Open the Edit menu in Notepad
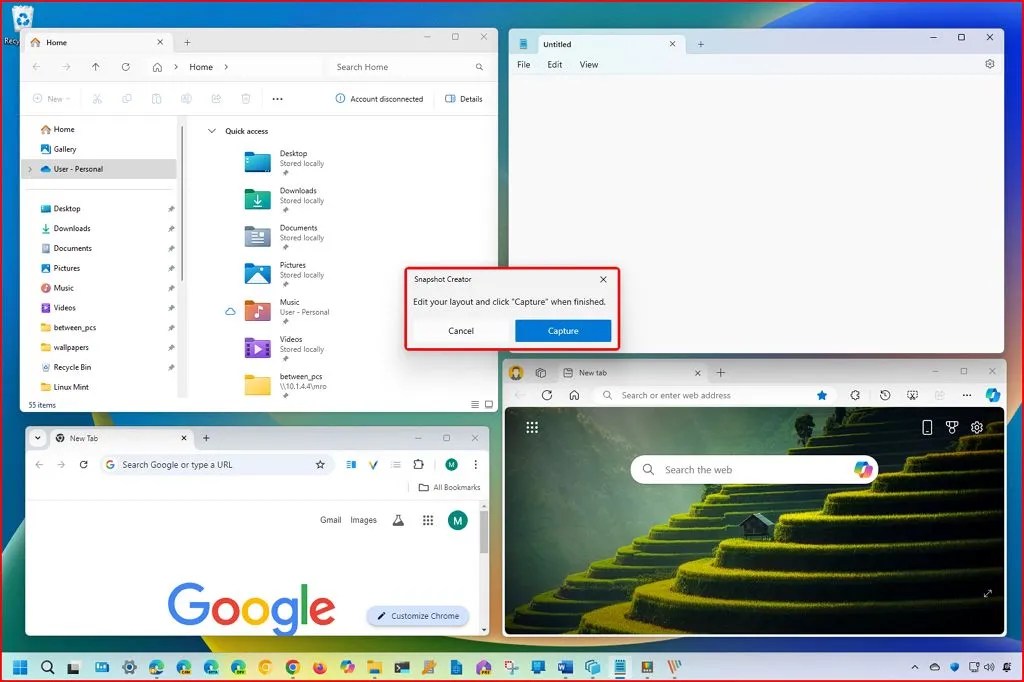This screenshot has height=682, width=1024. (554, 65)
